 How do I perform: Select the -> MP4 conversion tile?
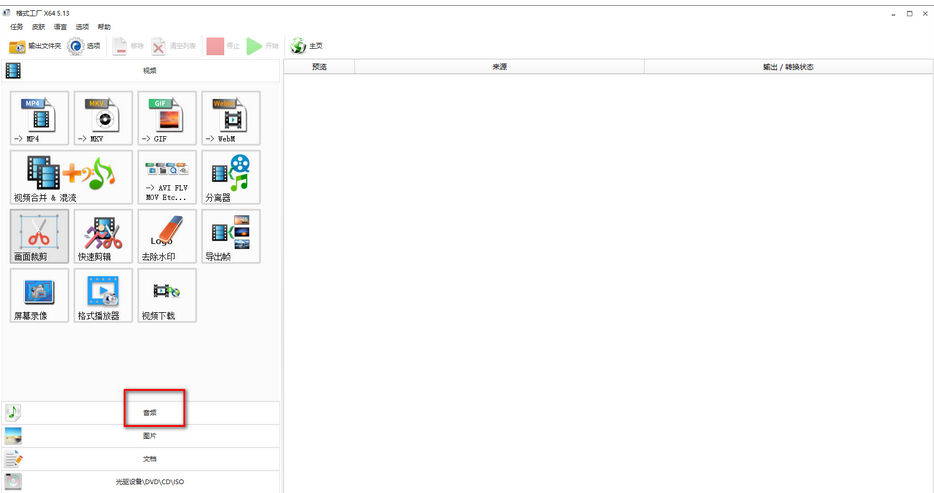39,118
